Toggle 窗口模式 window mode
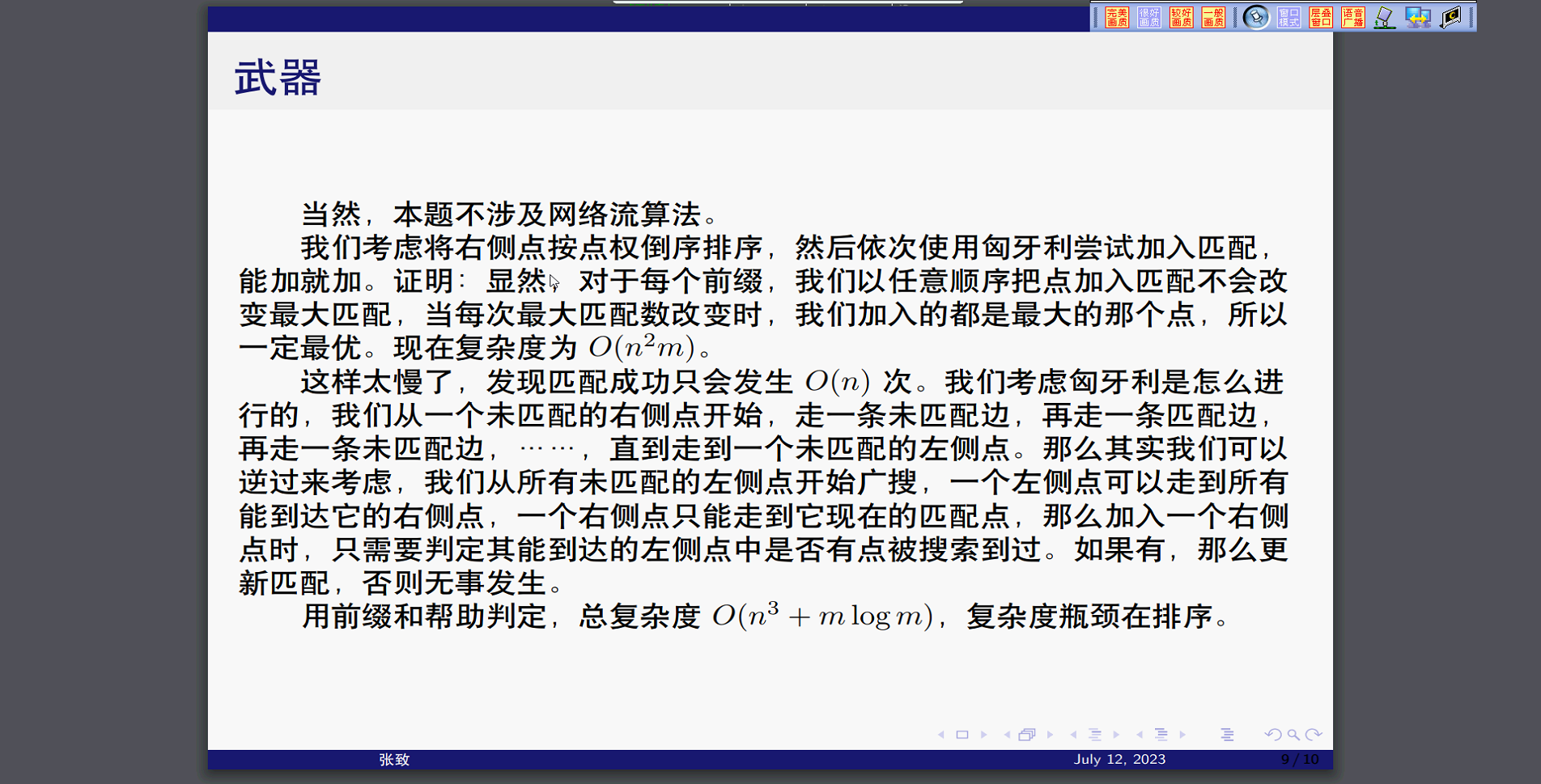Image resolution: width=1541 pixels, height=784 pixels. click(x=1289, y=17)
